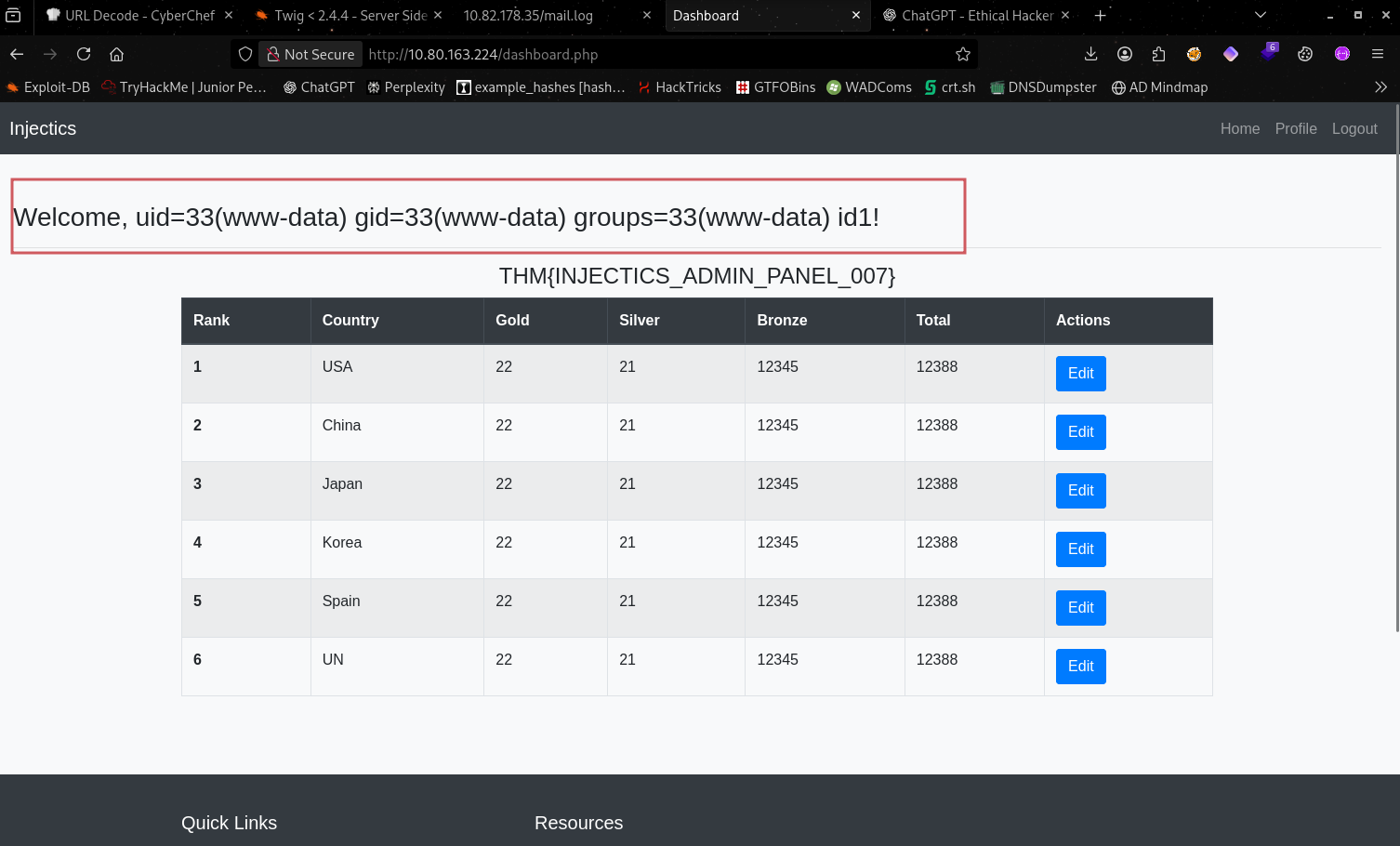This screenshot has height=846, width=1400.
Task: Expand the list all tabs dropdown
Action: pyautogui.click(x=1261, y=15)
